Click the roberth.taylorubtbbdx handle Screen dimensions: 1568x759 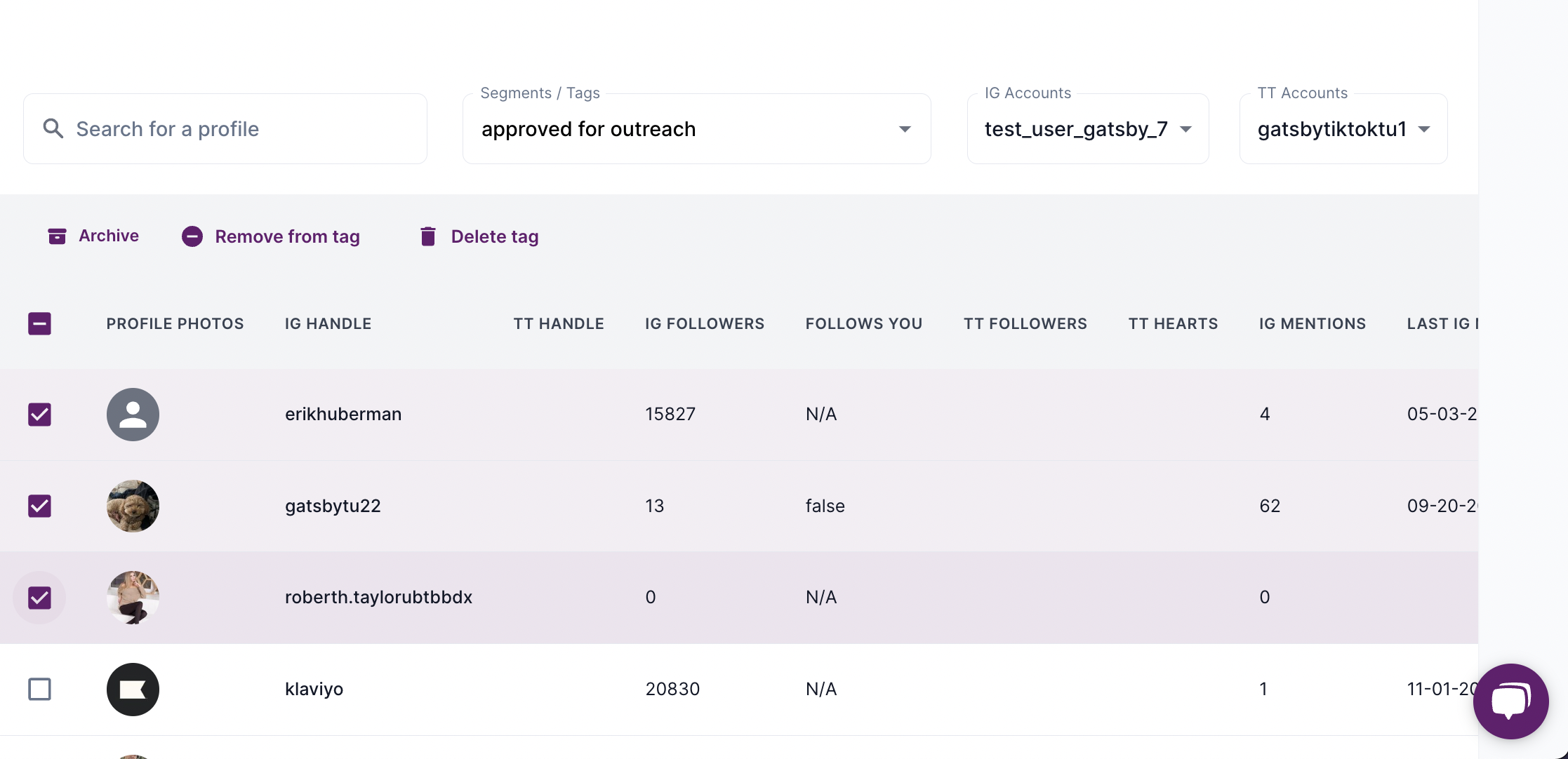(378, 597)
